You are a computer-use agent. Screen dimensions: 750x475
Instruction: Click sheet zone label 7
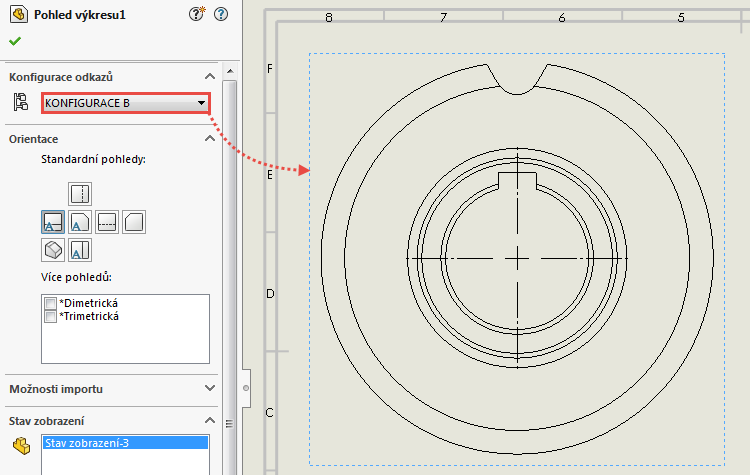443,18
